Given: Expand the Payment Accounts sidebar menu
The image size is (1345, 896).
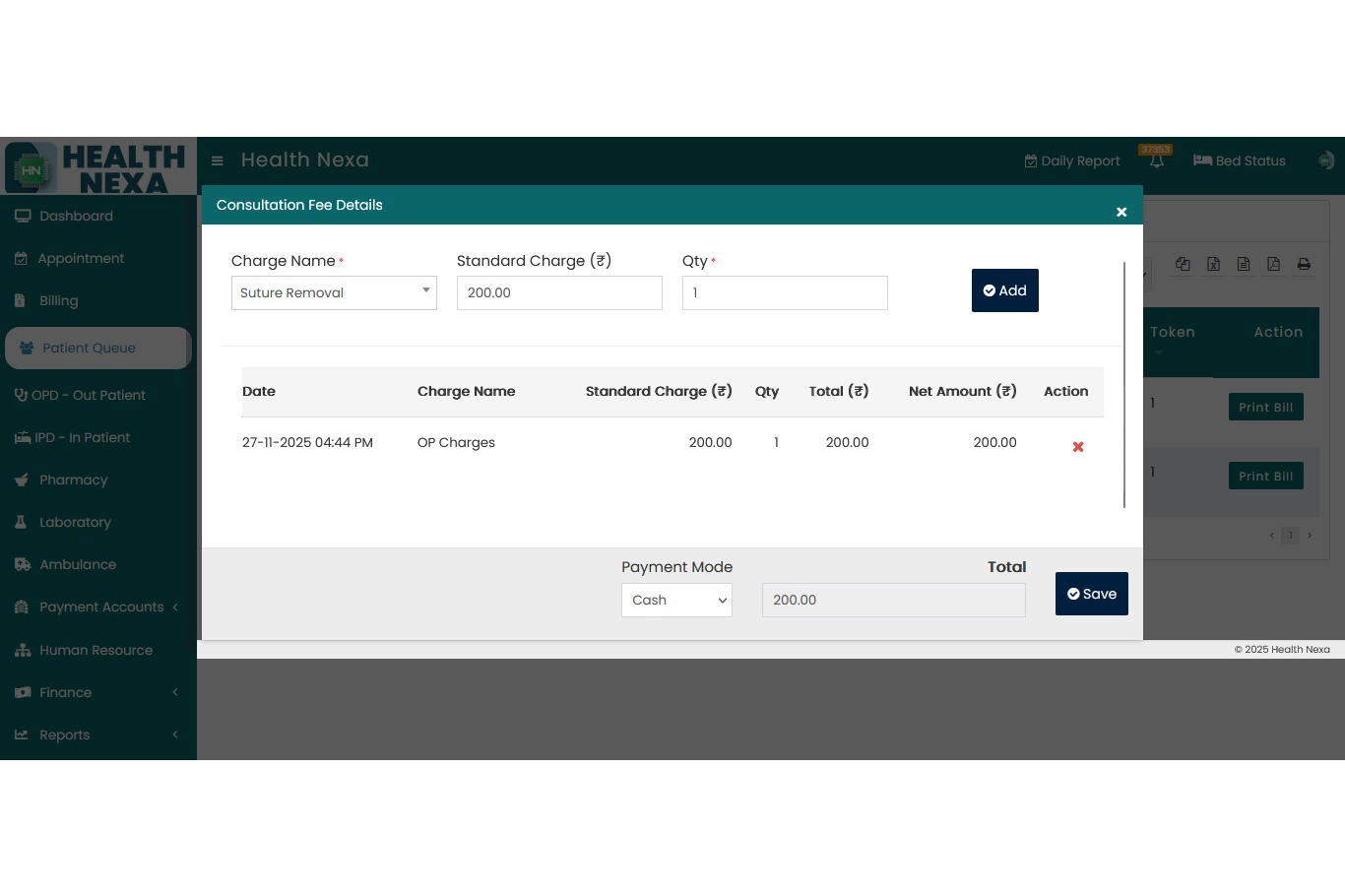Looking at the screenshot, I should point(98,607).
